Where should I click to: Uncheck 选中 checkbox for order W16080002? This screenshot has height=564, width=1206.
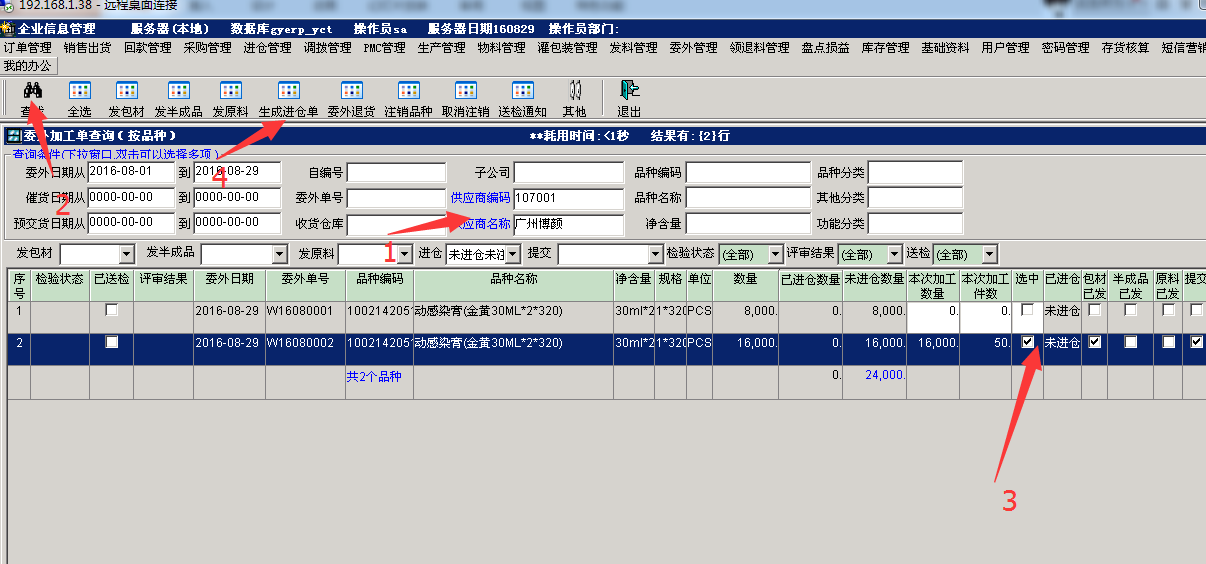[x=1028, y=342]
